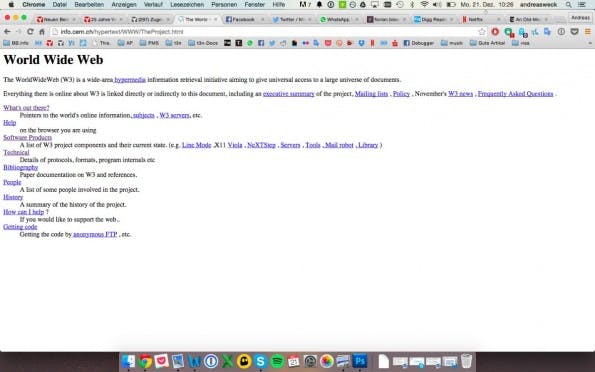
Task: Open the Frequently Asked Questions link
Action: coord(515,94)
